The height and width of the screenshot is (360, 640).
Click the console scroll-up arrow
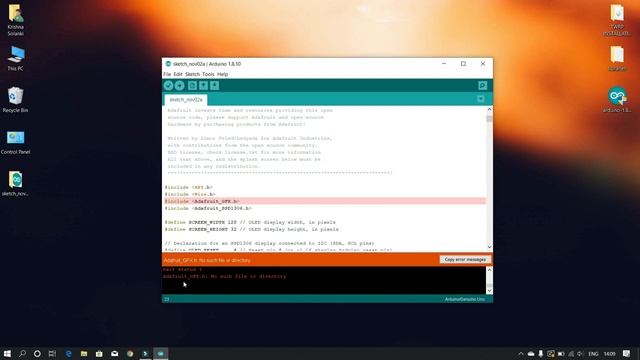pos(489,270)
